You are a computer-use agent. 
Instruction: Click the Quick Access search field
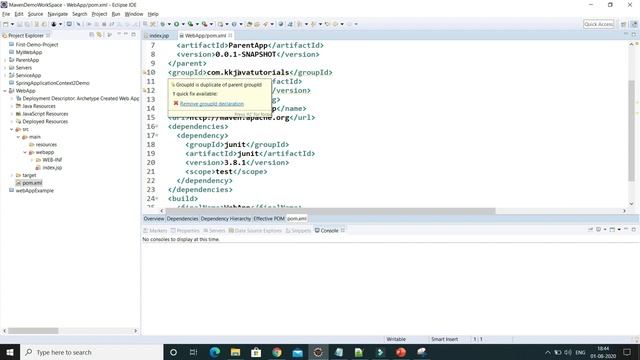coord(599,24)
